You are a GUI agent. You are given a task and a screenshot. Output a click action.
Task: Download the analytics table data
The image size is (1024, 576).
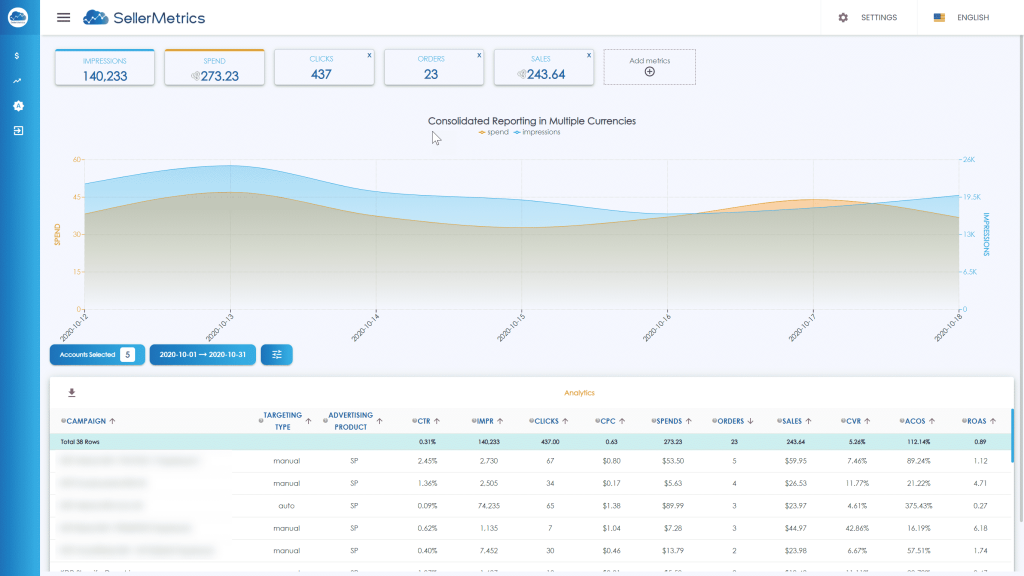(x=72, y=392)
